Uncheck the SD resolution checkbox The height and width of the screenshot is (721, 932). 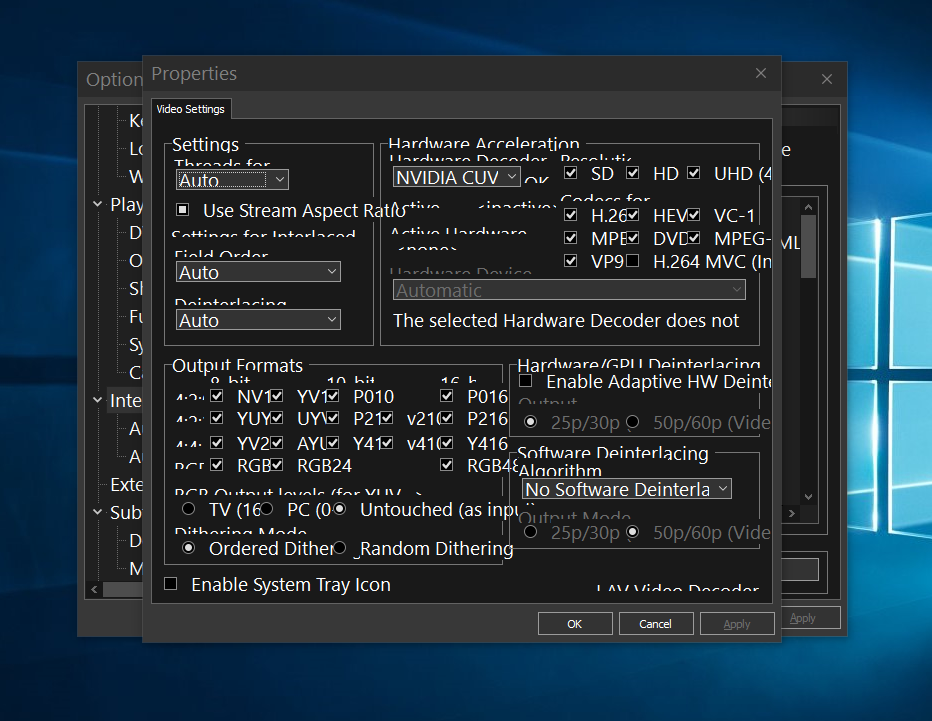pyautogui.click(x=570, y=172)
